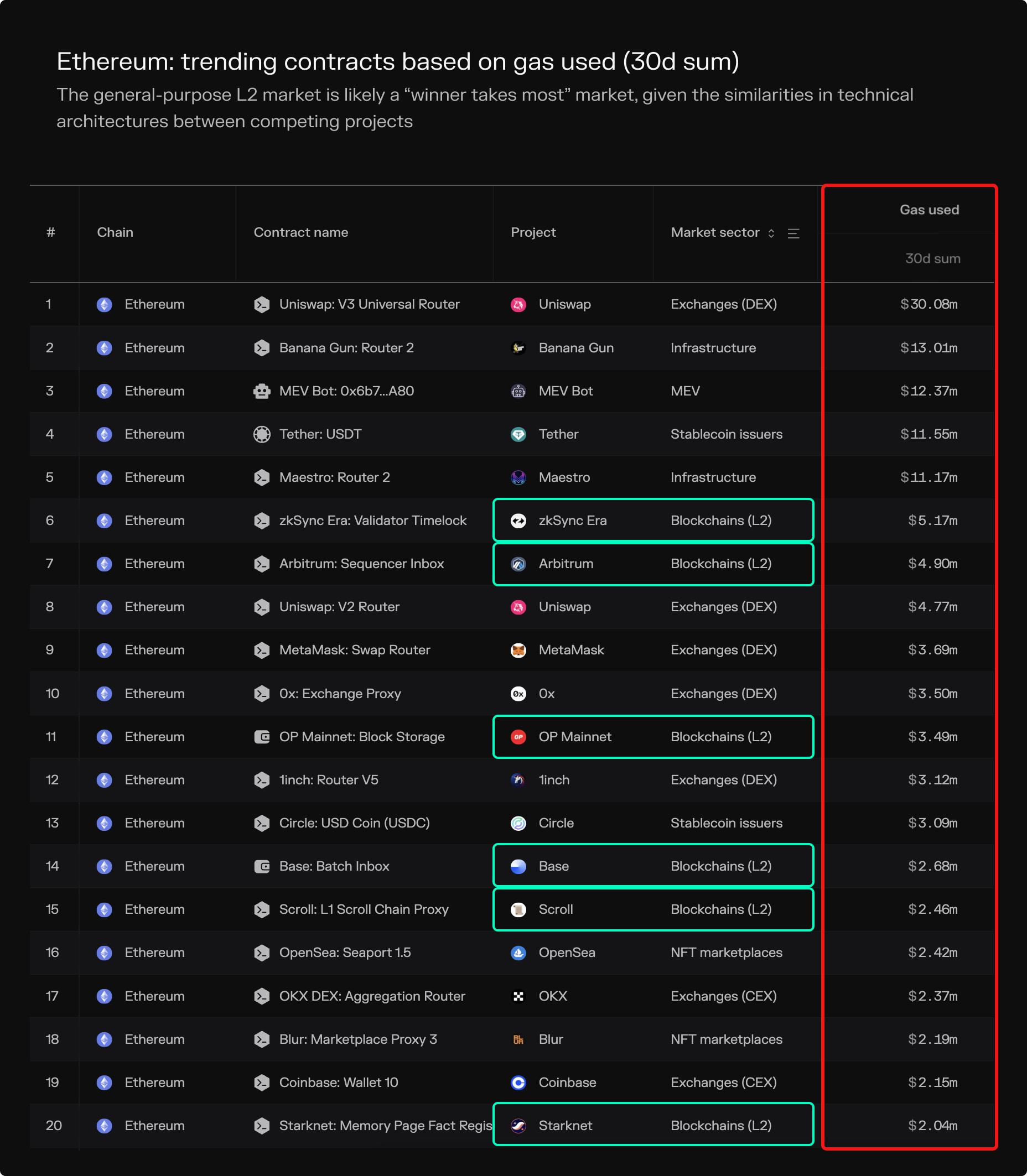Screen dimensions: 1027x1176
Task: Click the $11.55m gas used value
Action: click(929, 434)
